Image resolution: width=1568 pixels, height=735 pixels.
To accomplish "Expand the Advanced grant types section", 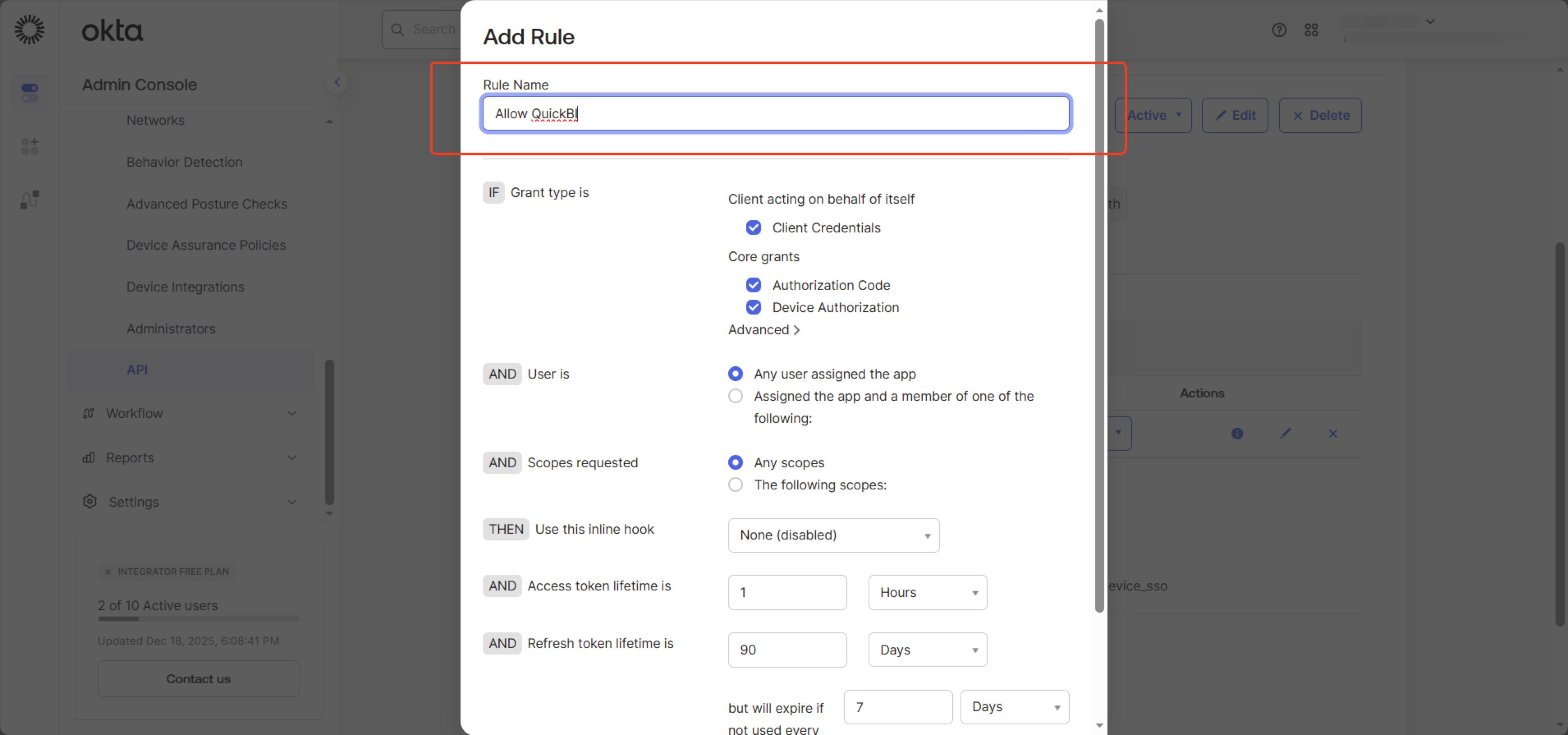I will tap(763, 329).
